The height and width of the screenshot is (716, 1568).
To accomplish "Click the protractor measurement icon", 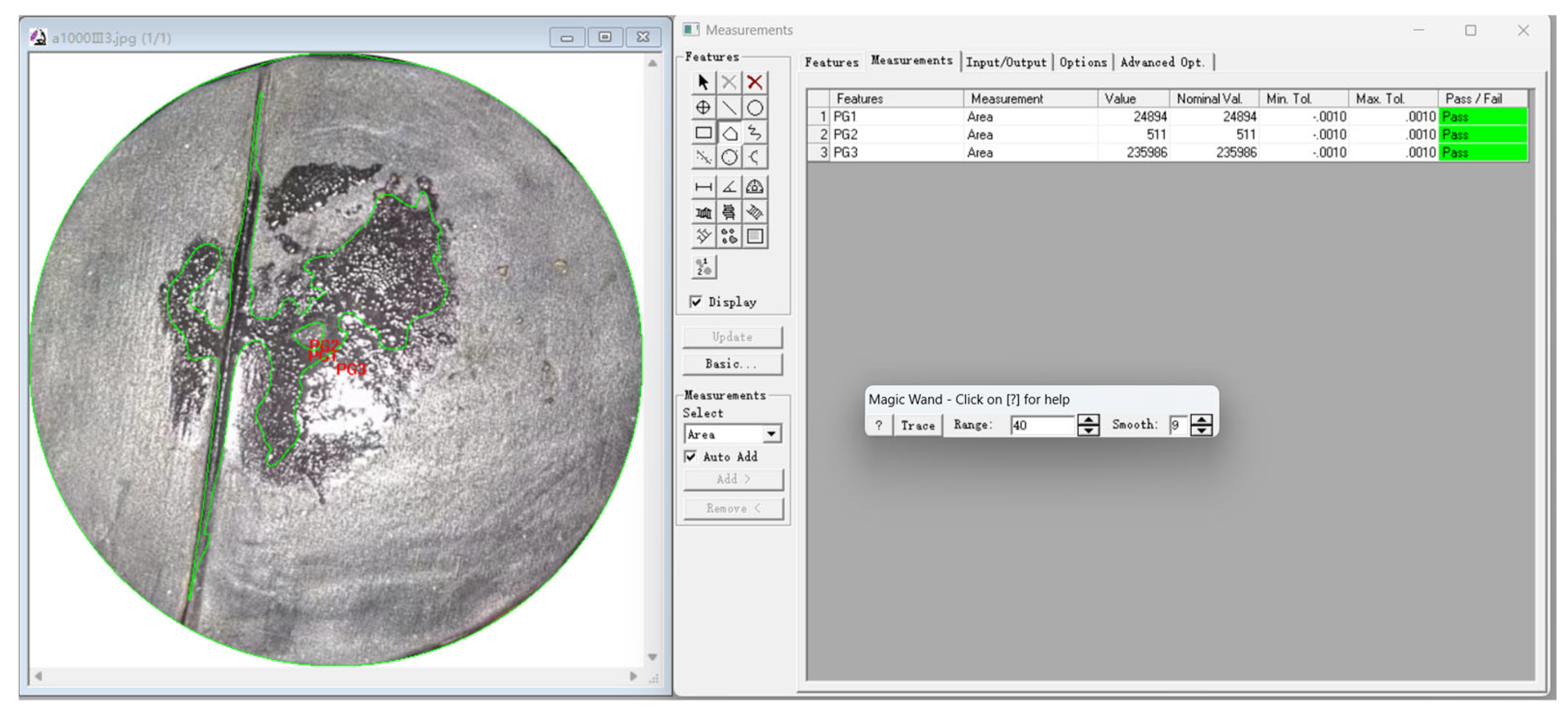I will (x=755, y=187).
